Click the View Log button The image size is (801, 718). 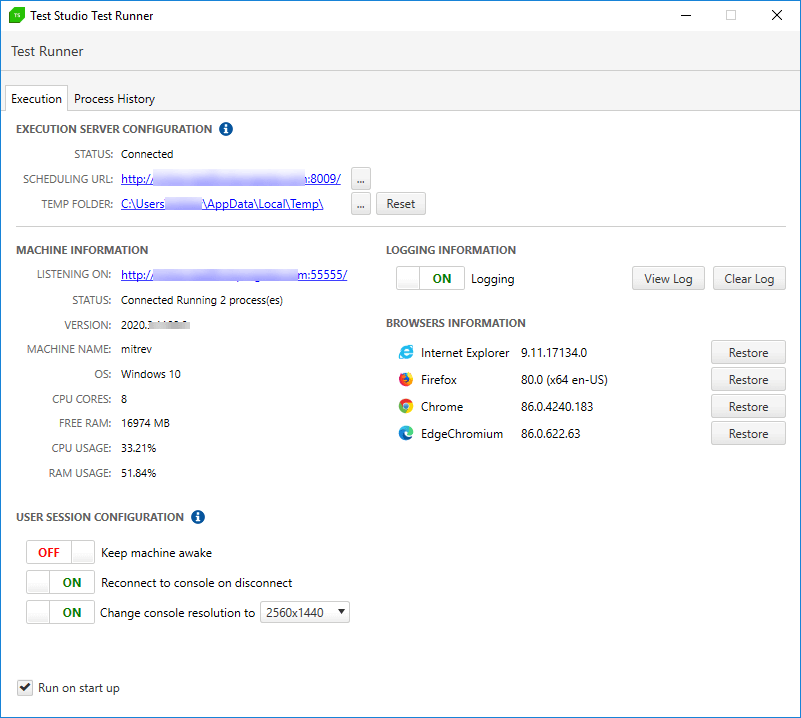pyautogui.click(x=668, y=278)
